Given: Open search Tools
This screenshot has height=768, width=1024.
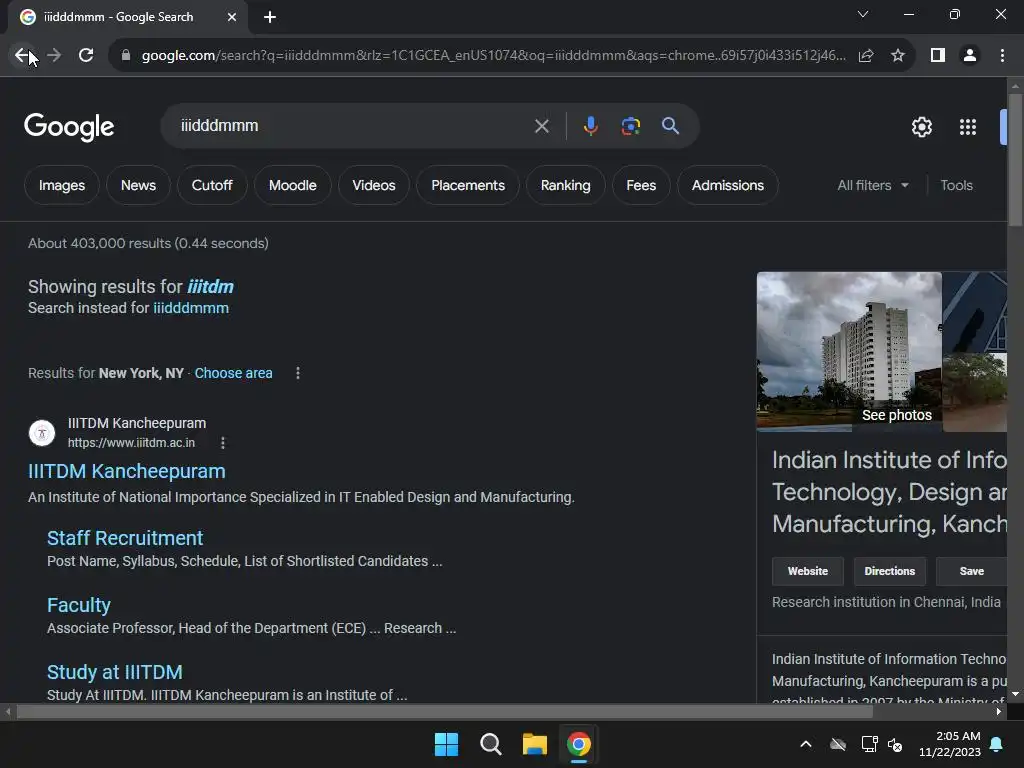Looking at the screenshot, I should point(956,185).
